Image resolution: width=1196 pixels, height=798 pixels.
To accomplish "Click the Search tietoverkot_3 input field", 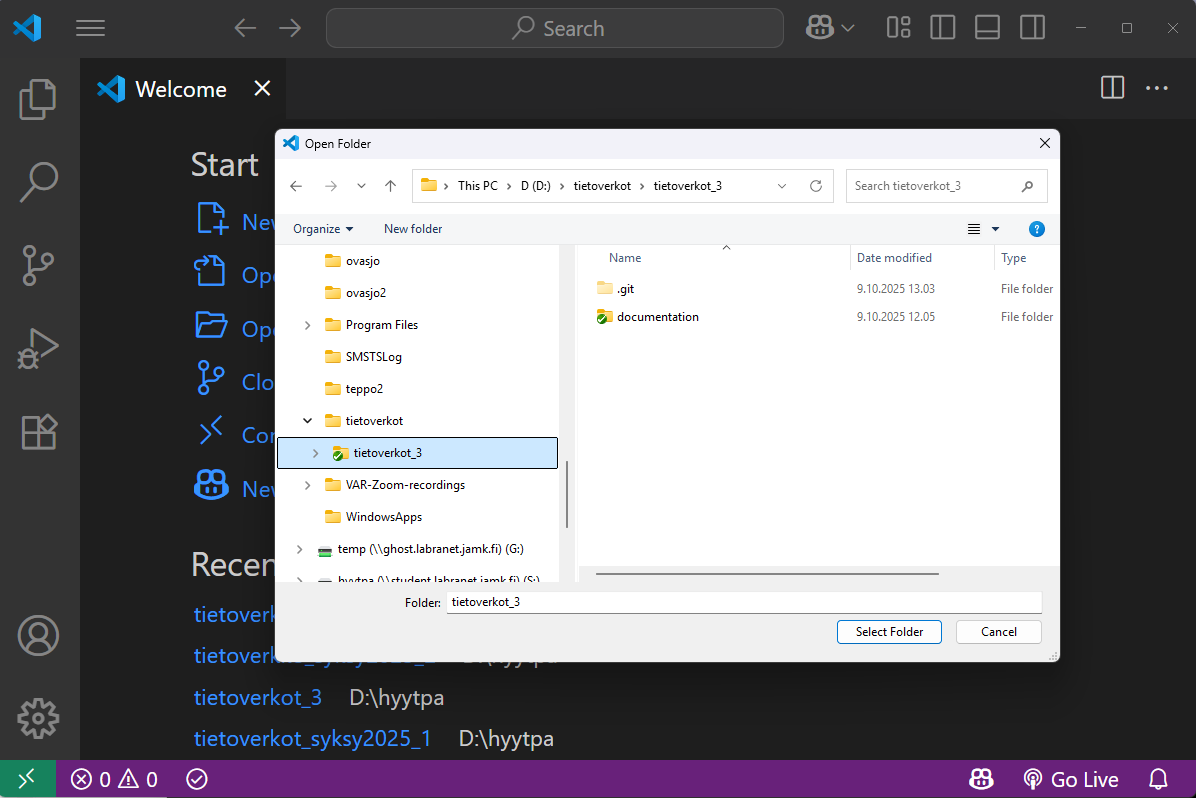I will click(x=934, y=186).
